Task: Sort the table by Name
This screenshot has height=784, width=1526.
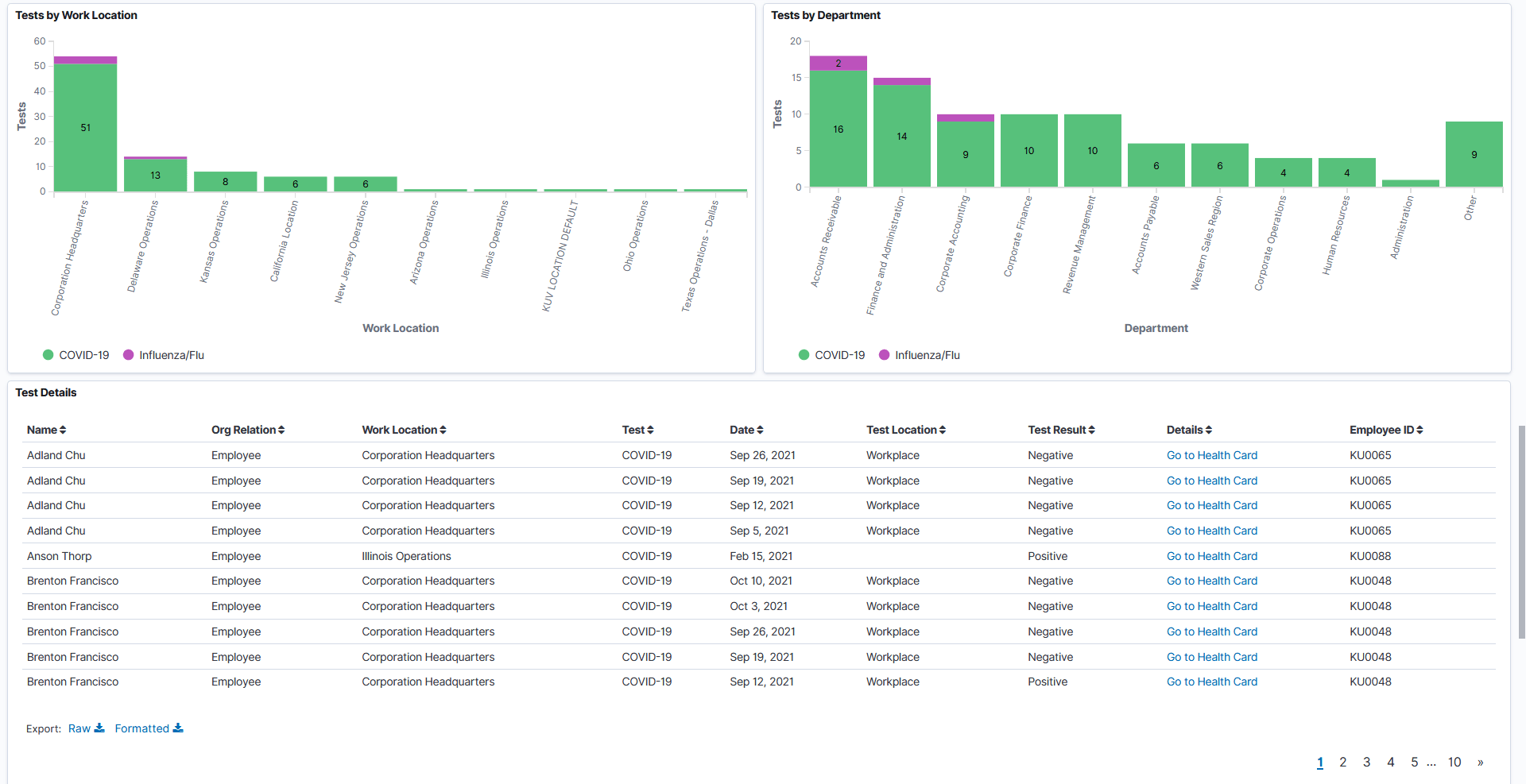Action: point(63,430)
